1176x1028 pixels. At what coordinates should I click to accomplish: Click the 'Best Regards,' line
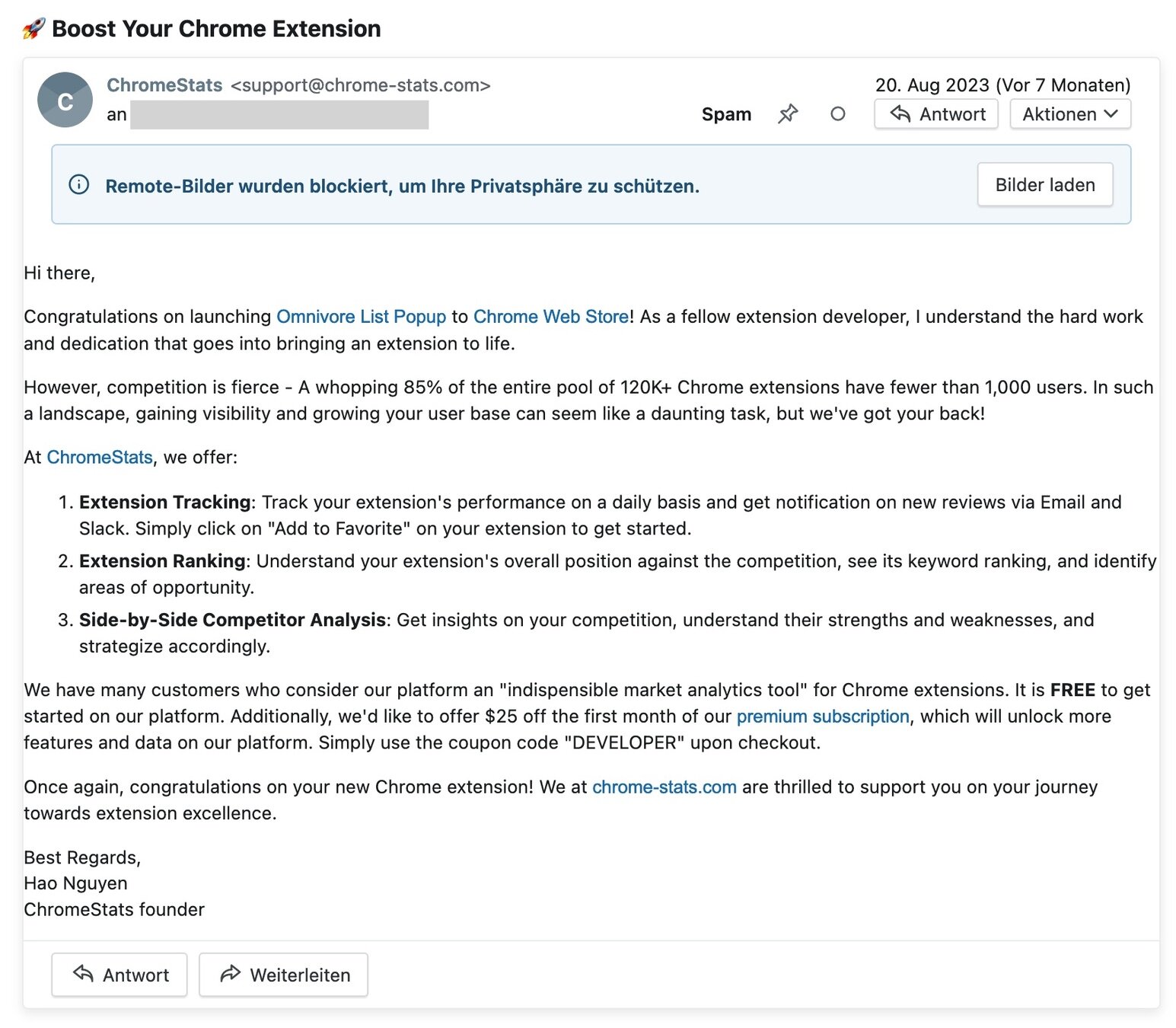(82, 857)
